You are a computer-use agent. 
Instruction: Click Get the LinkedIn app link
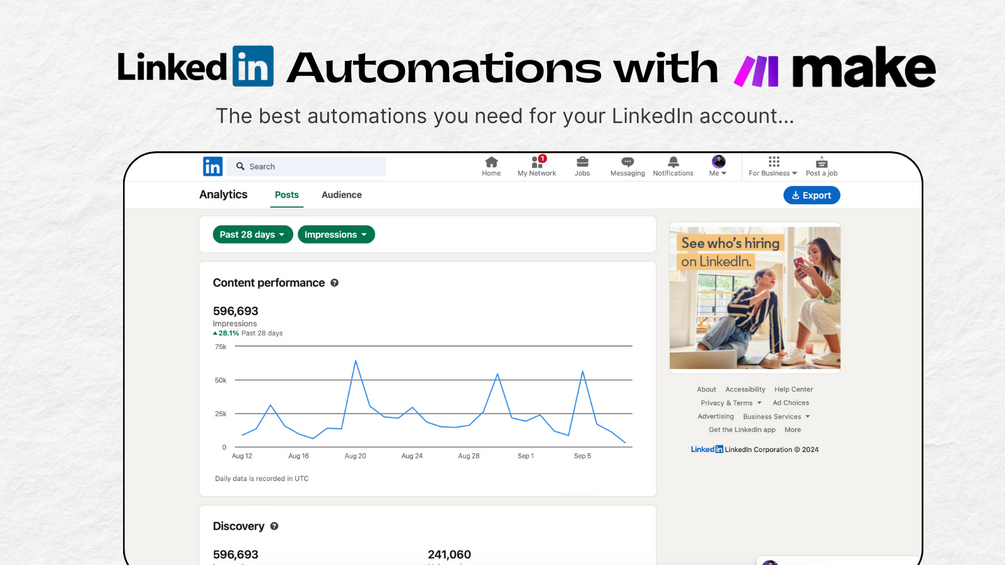(x=742, y=430)
